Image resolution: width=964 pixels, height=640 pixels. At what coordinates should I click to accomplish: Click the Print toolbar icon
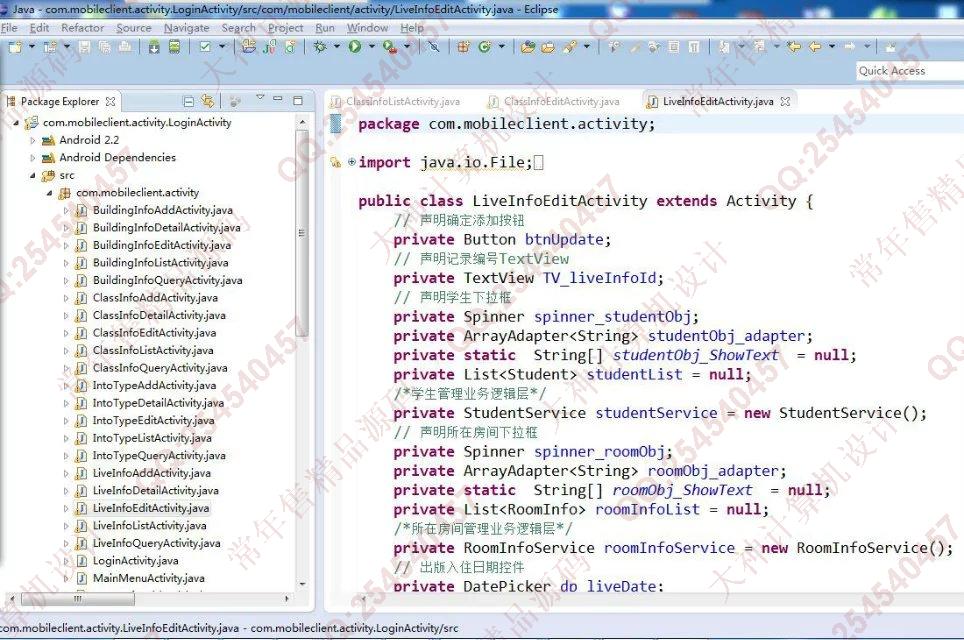tap(125, 47)
